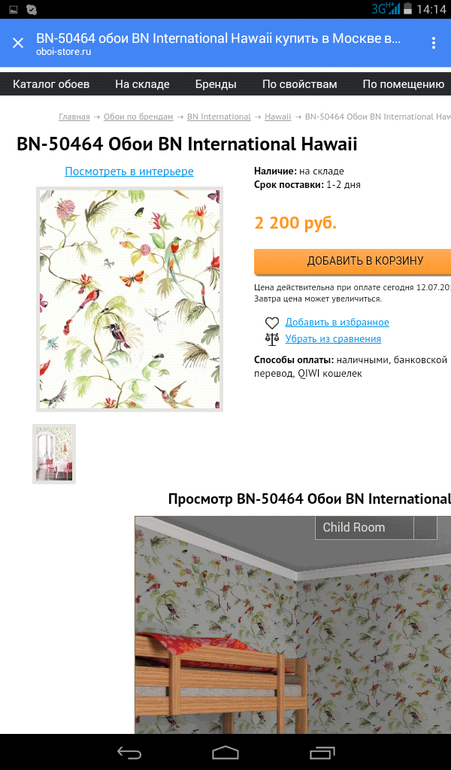Open the Child Room dropdown arrow
451x770 pixels.
pyautogui.click(x=425, y=528)
